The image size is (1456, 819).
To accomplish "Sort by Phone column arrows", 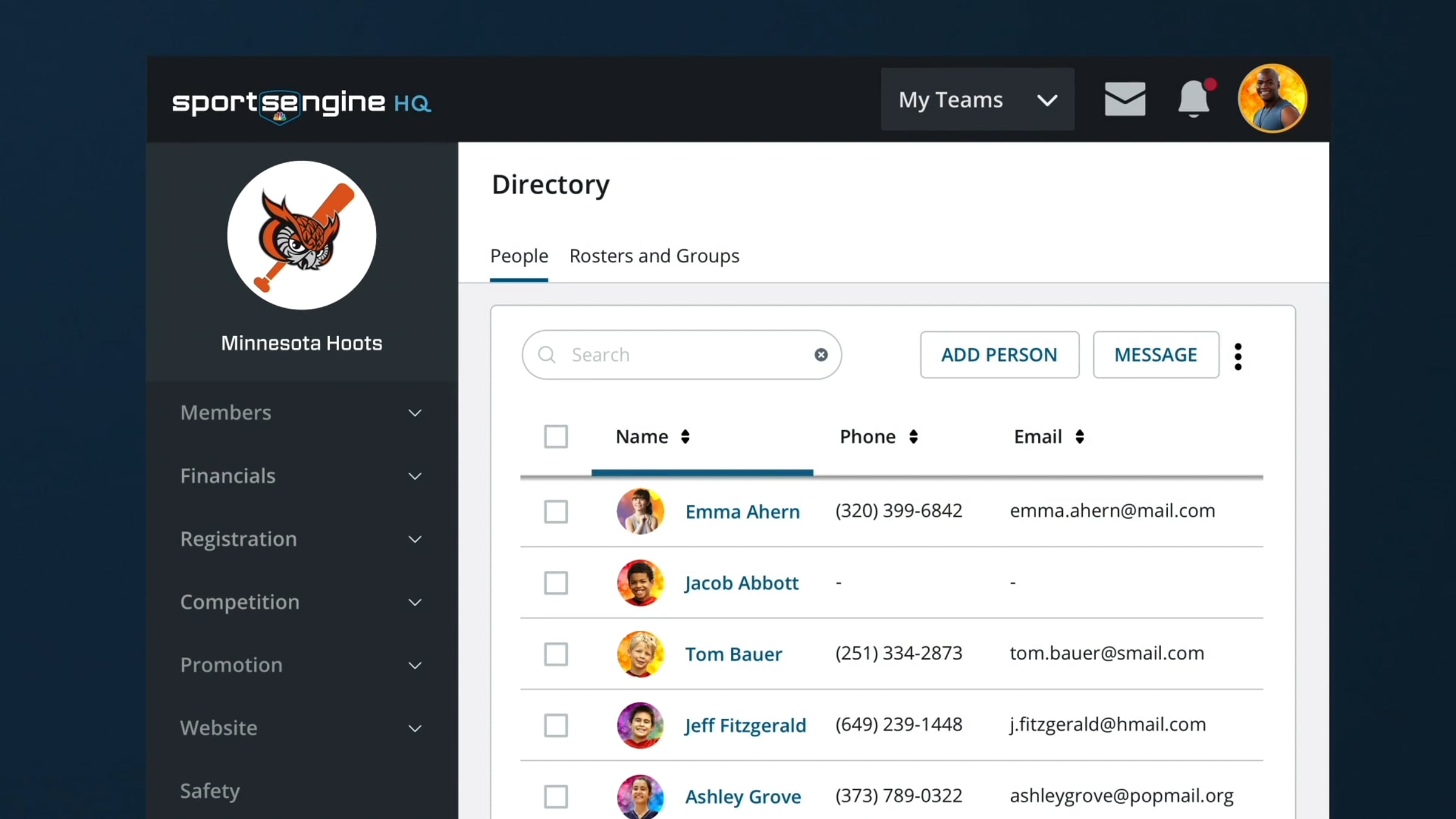I will click(x=913, y=437).
